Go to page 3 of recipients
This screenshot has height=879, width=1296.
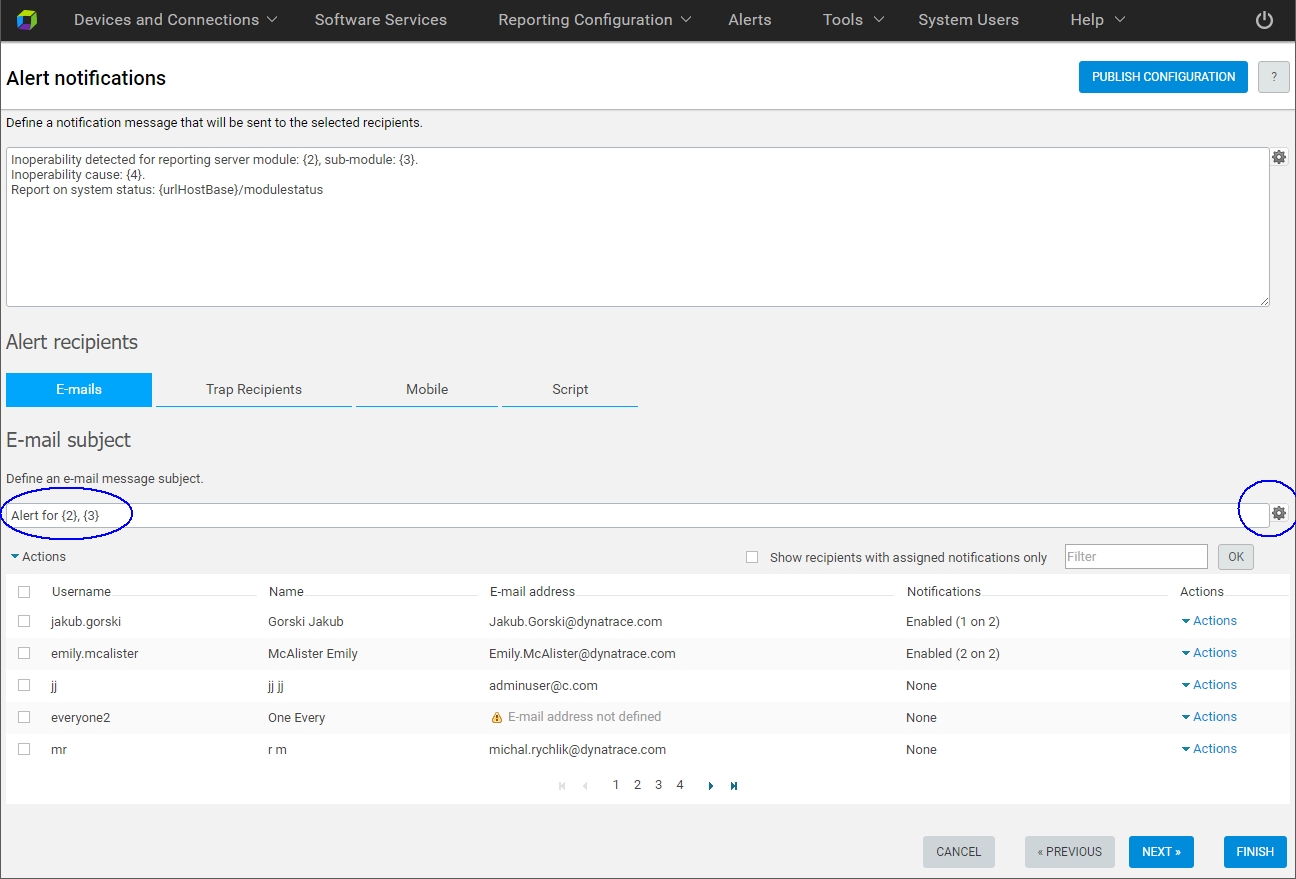click(x=658, y=785)
